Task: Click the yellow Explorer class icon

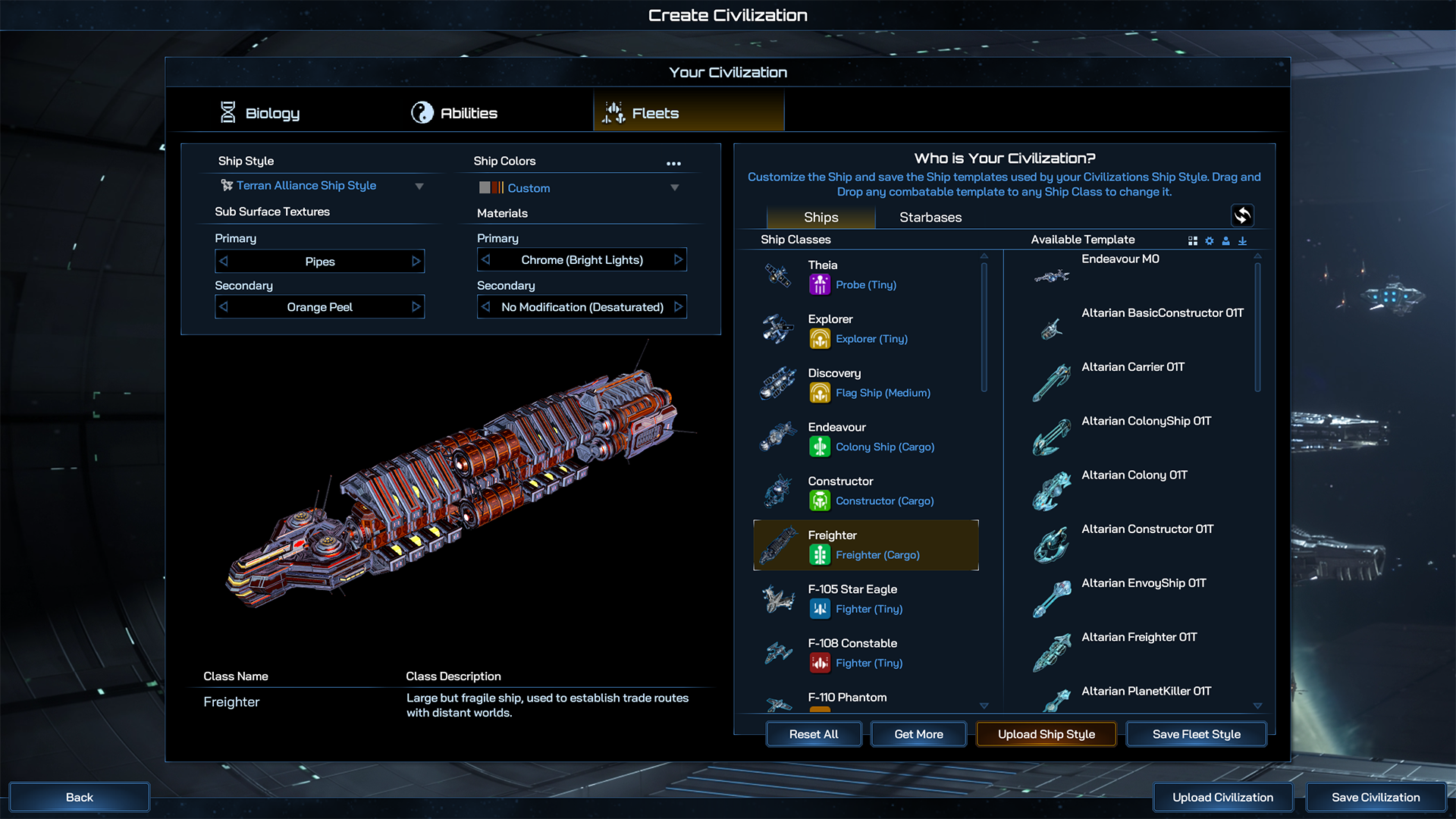Action: pyautogui.click(x=820, y=338)
